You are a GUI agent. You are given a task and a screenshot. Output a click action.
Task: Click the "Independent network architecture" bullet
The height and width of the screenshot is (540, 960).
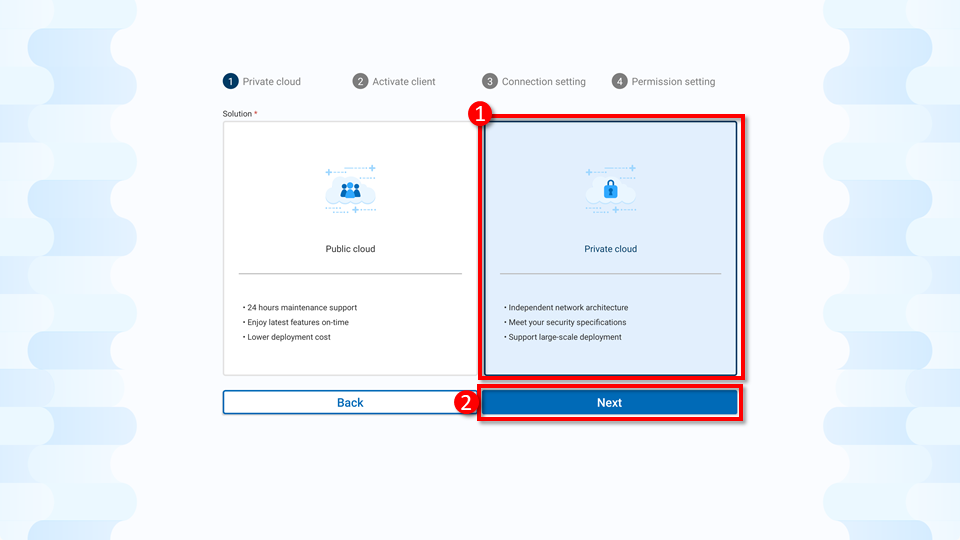coord(568,308)
